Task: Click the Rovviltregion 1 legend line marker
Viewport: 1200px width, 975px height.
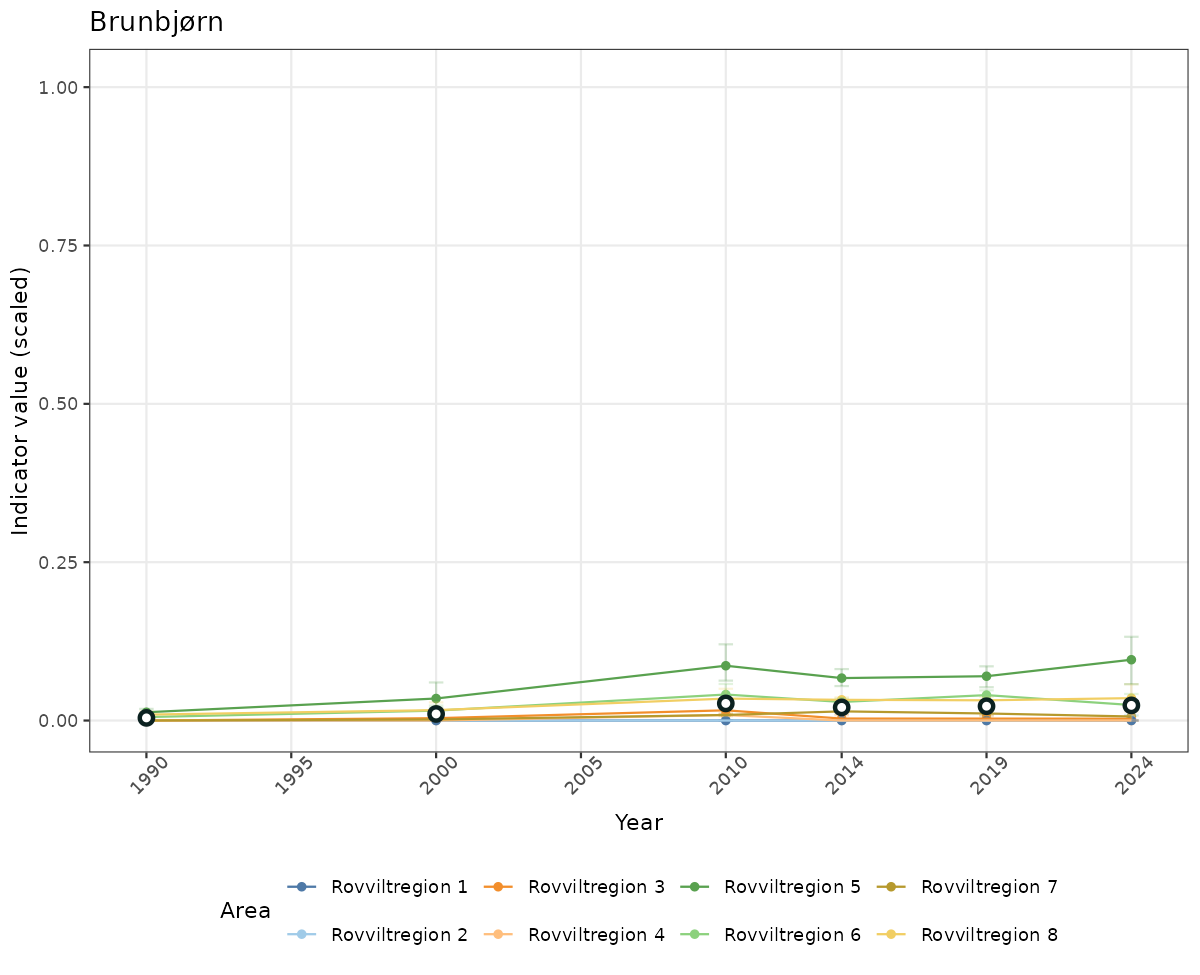Action: 301,887
